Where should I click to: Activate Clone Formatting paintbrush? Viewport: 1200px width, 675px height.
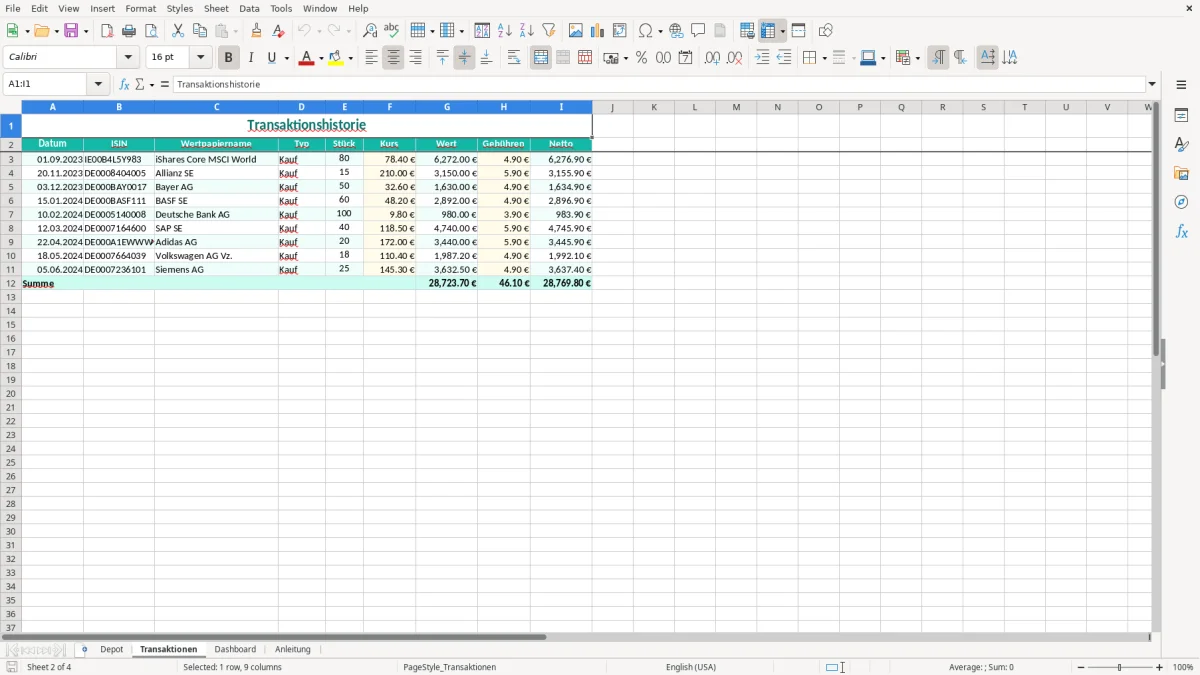click(256, 31)
